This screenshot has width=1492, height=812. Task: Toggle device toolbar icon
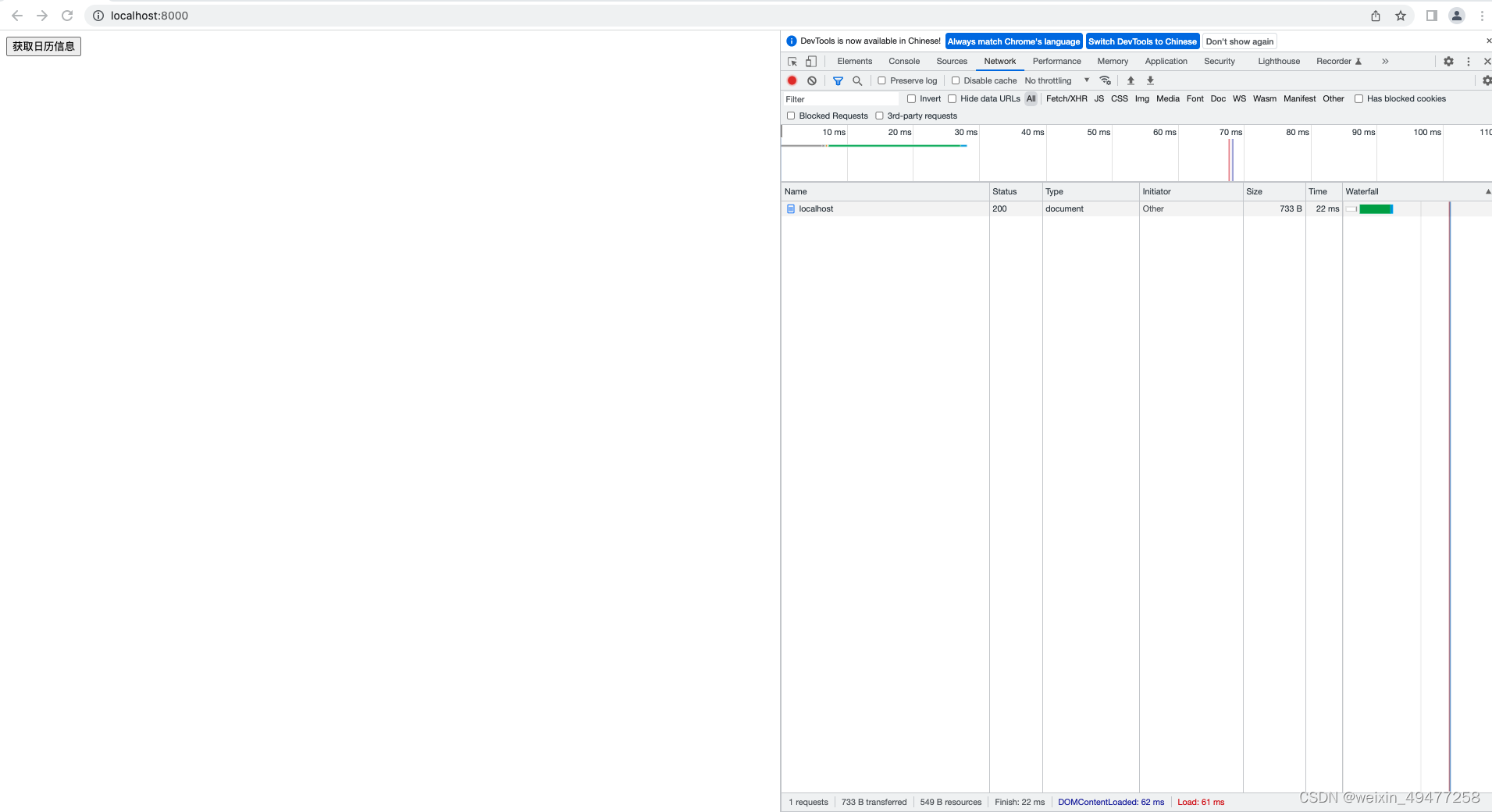pos(811,61)
